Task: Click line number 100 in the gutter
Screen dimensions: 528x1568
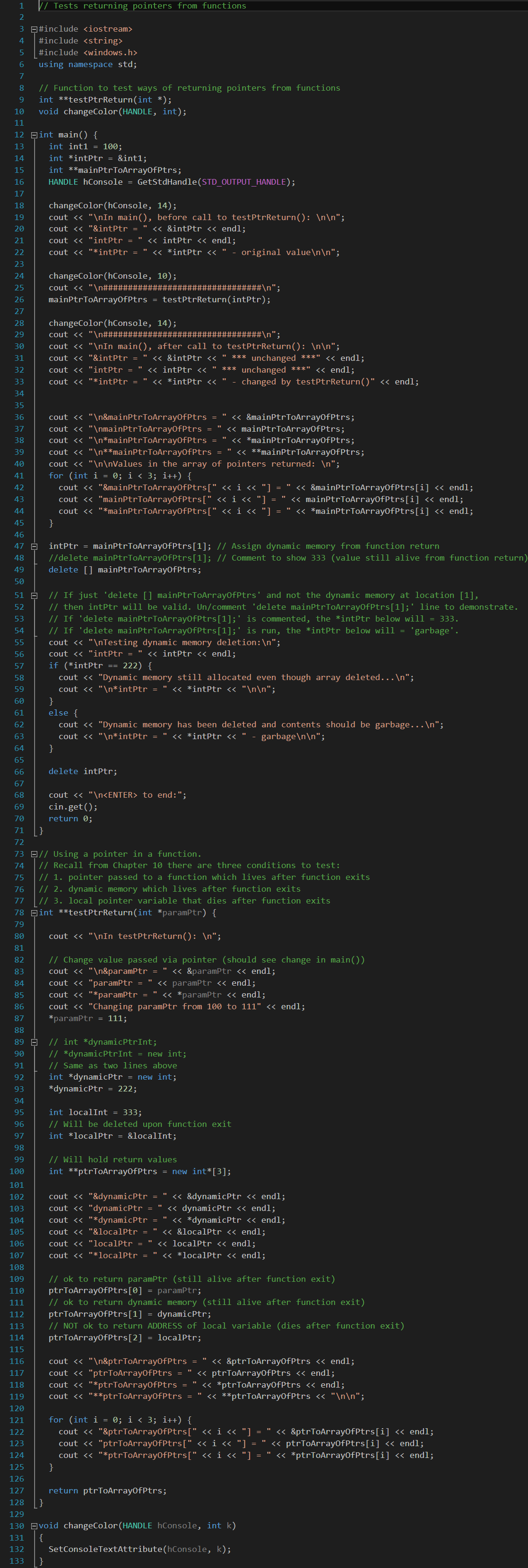Action: tap(17, 1171)
